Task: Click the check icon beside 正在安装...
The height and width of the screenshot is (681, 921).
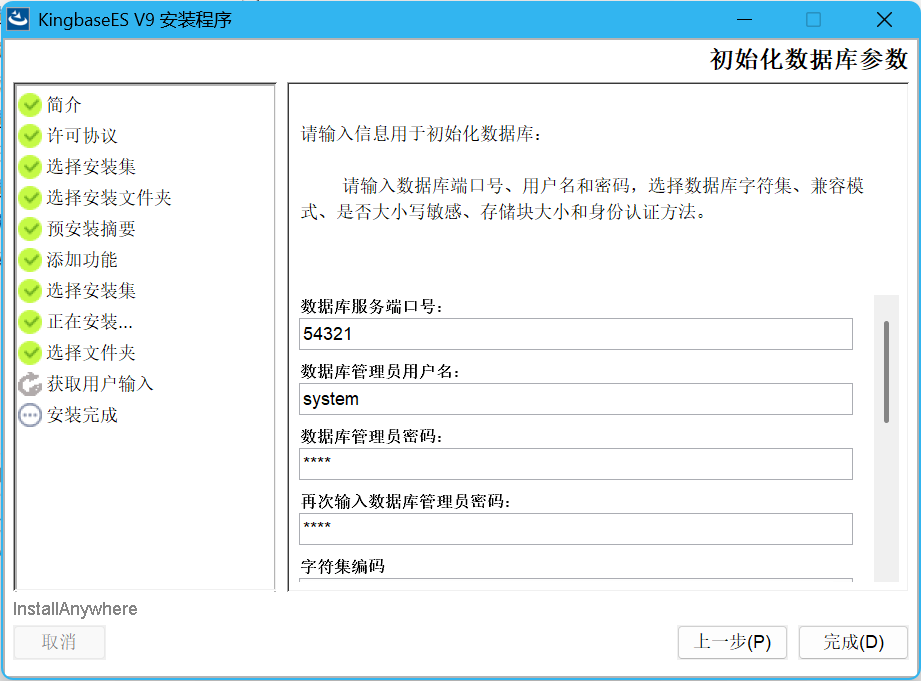Action: (x=30, y=322)
